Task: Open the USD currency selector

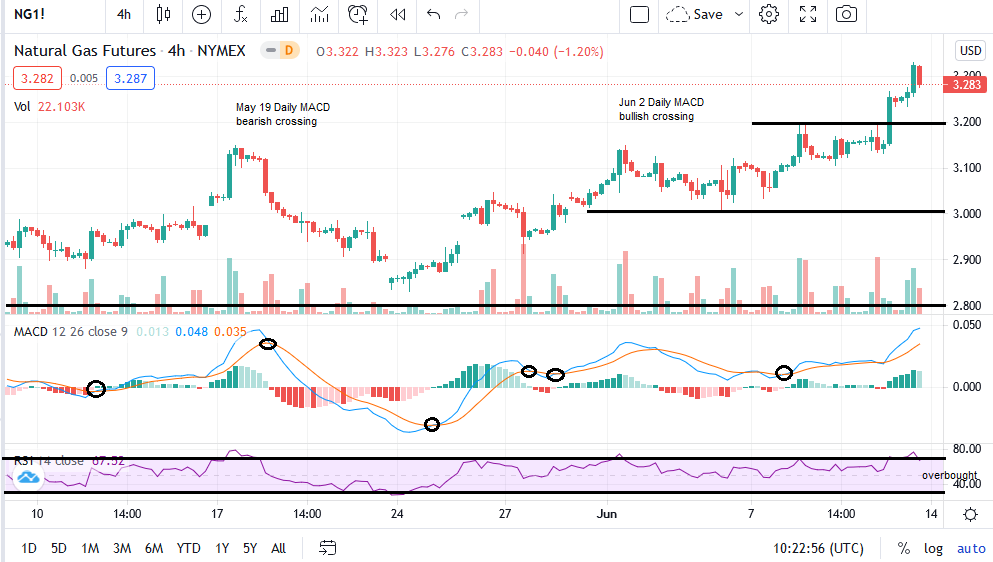Action: tap(970, 51)
